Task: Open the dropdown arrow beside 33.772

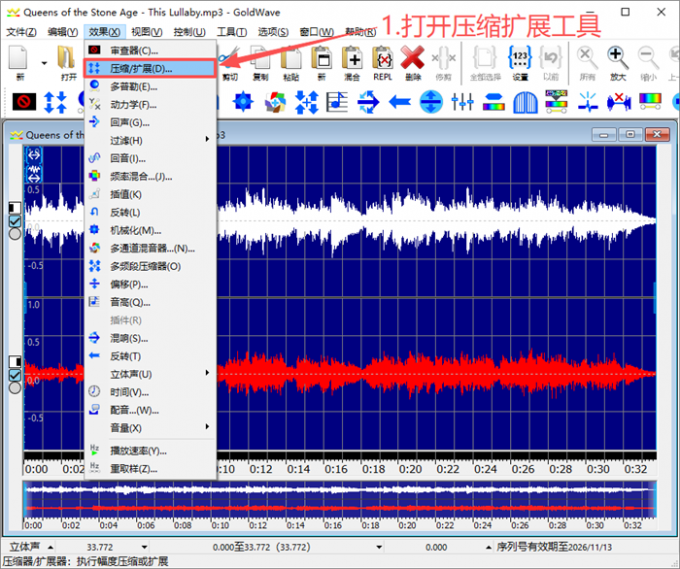Action: [144, 547]
